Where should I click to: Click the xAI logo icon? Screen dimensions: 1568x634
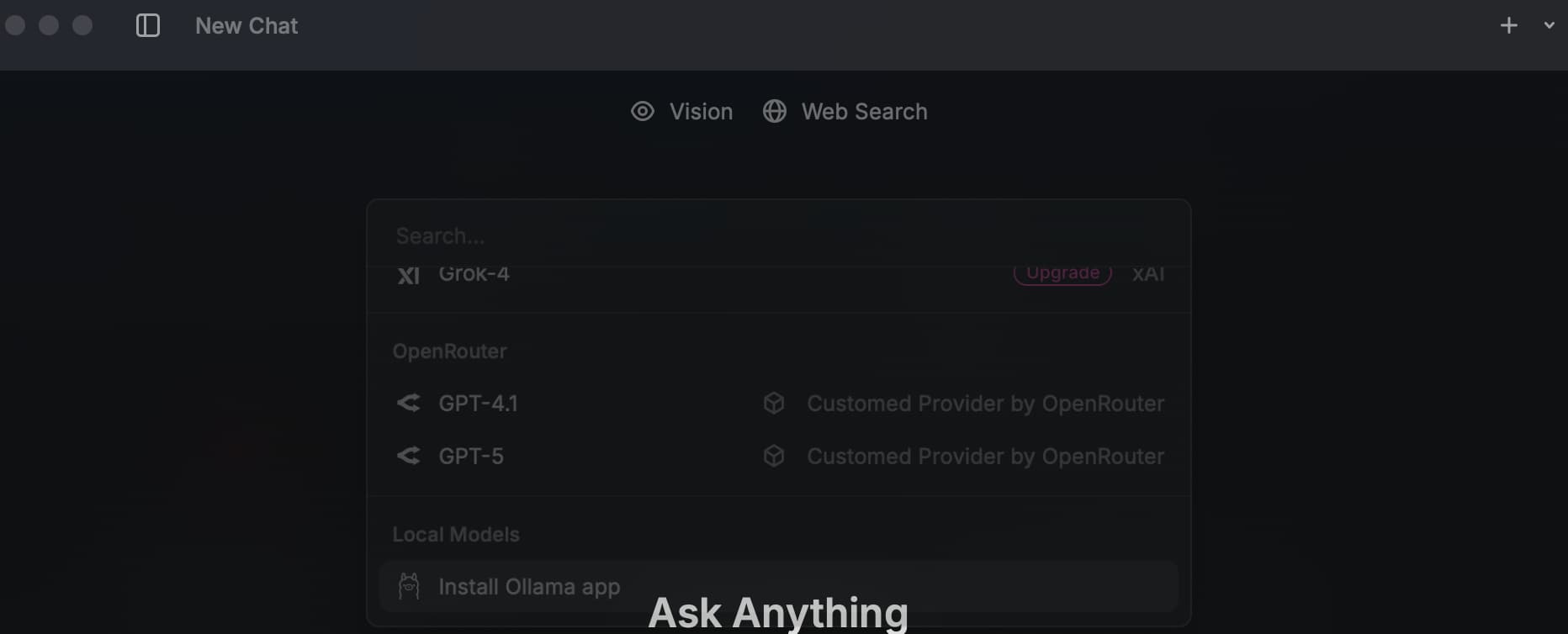point(409,275)
